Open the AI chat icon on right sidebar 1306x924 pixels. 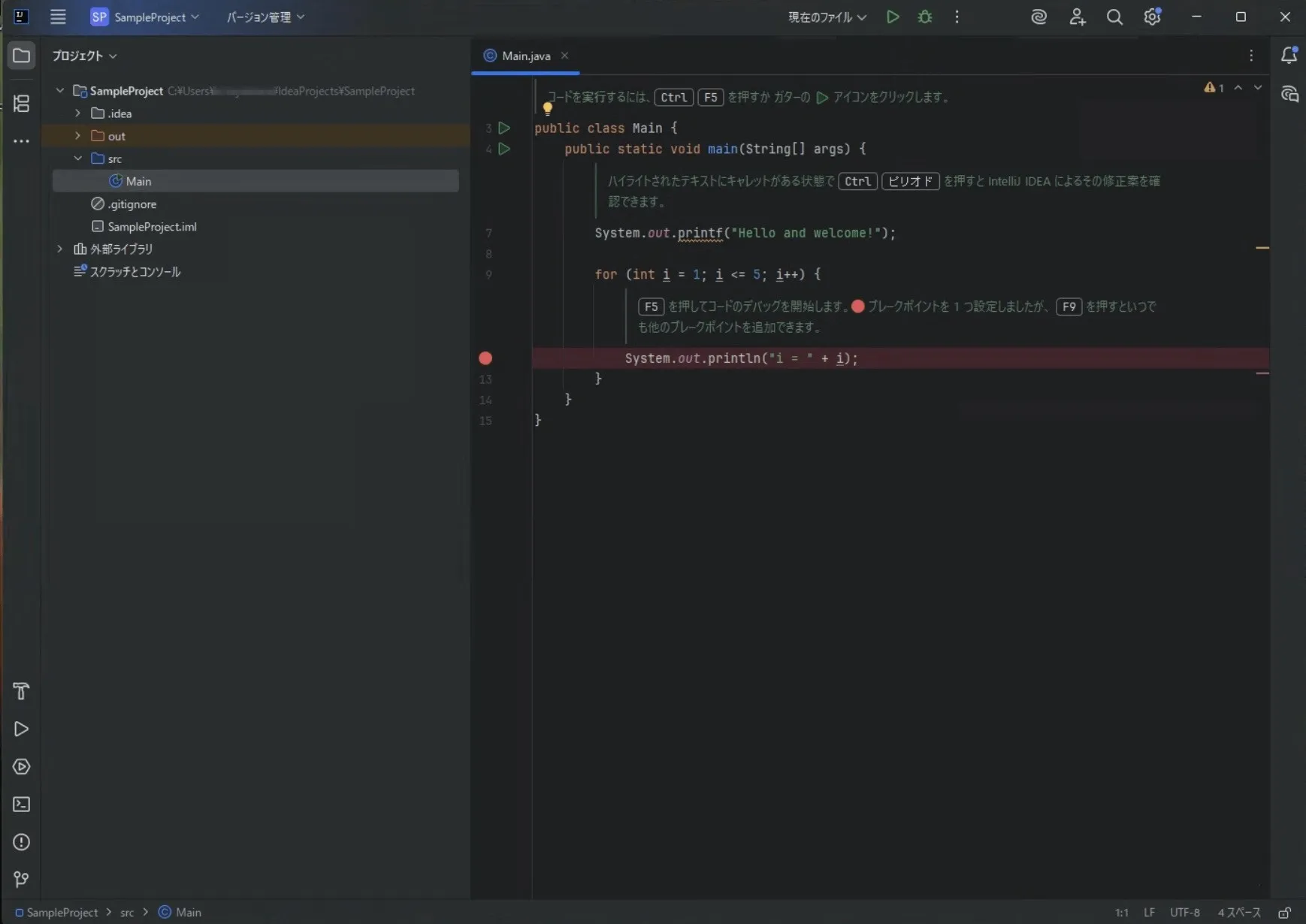tap(1289, 94)
